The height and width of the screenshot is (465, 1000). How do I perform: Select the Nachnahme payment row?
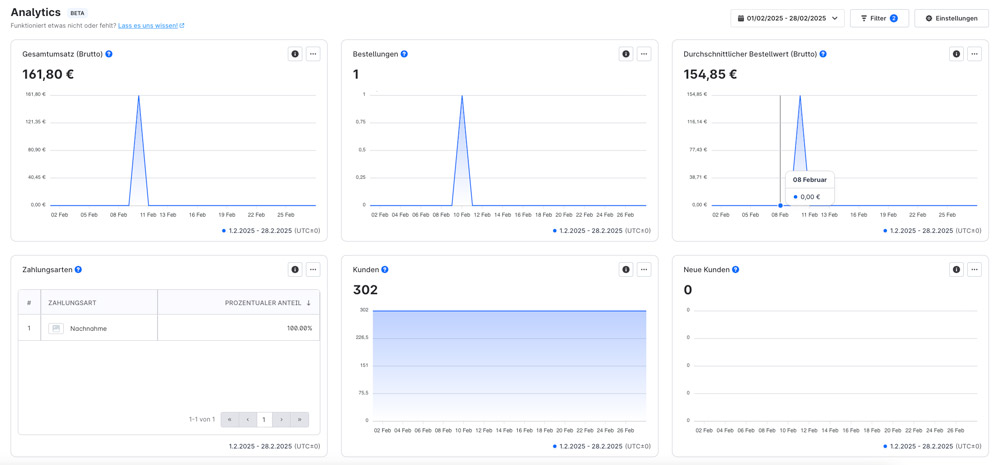click(x=168, y=328)
